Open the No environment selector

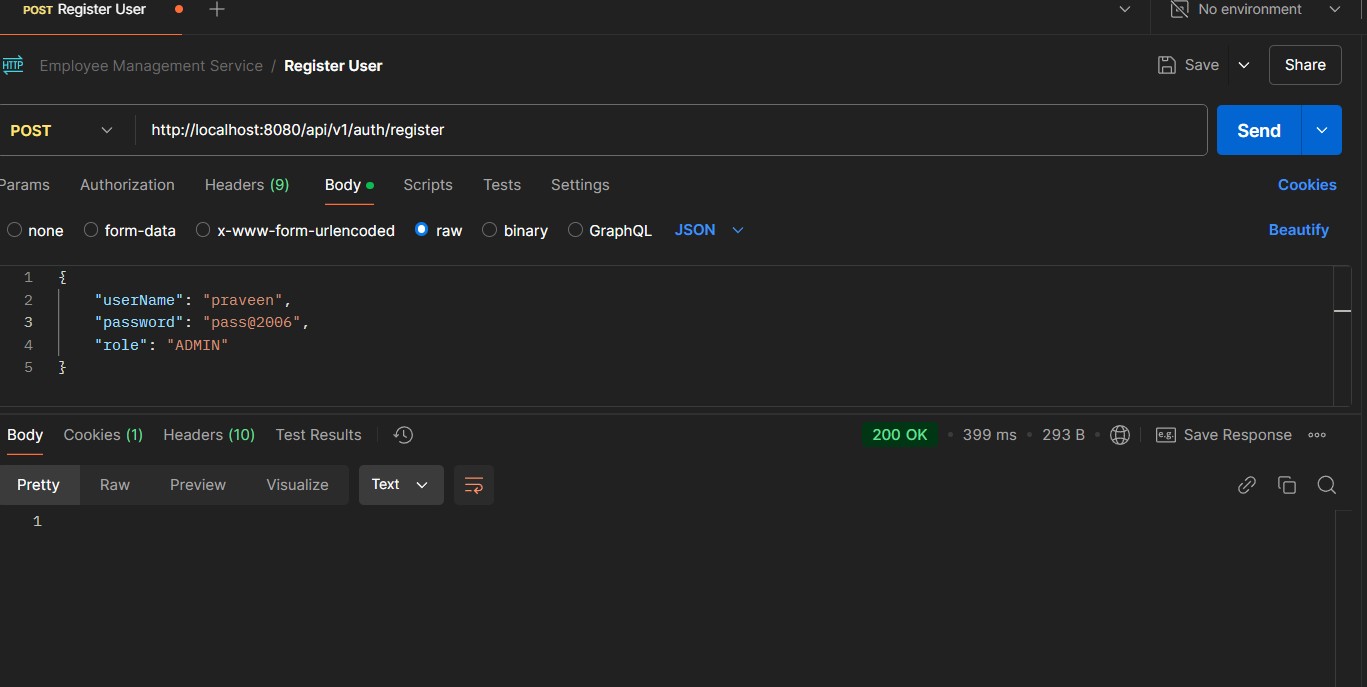coord(1256,9)
